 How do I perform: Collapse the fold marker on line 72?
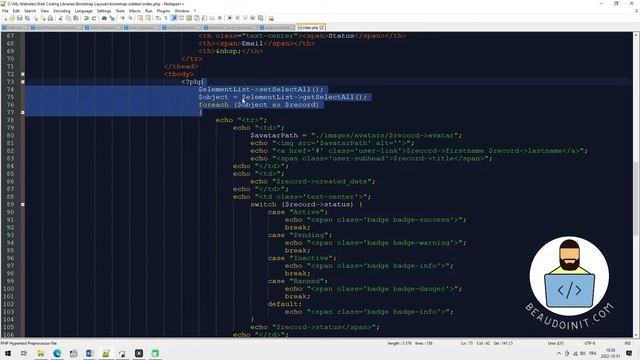point(22,74)
